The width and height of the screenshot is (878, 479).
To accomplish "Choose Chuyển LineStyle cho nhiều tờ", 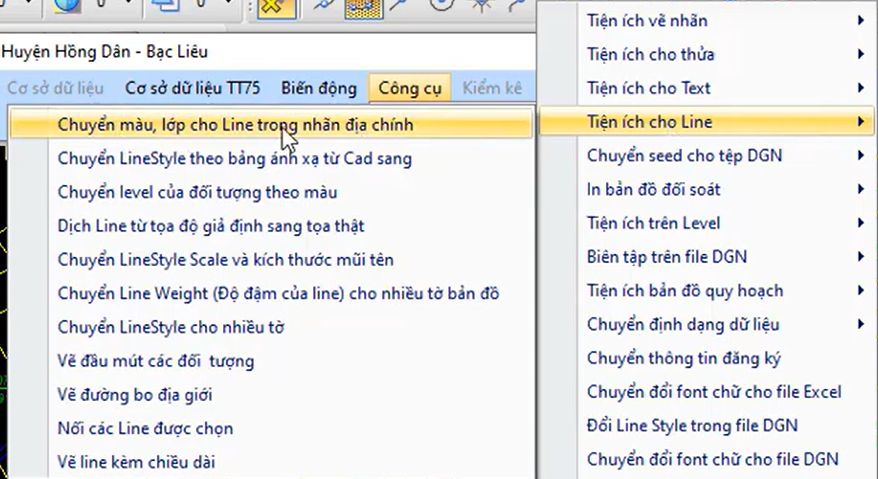I will (x=271, y=327).
